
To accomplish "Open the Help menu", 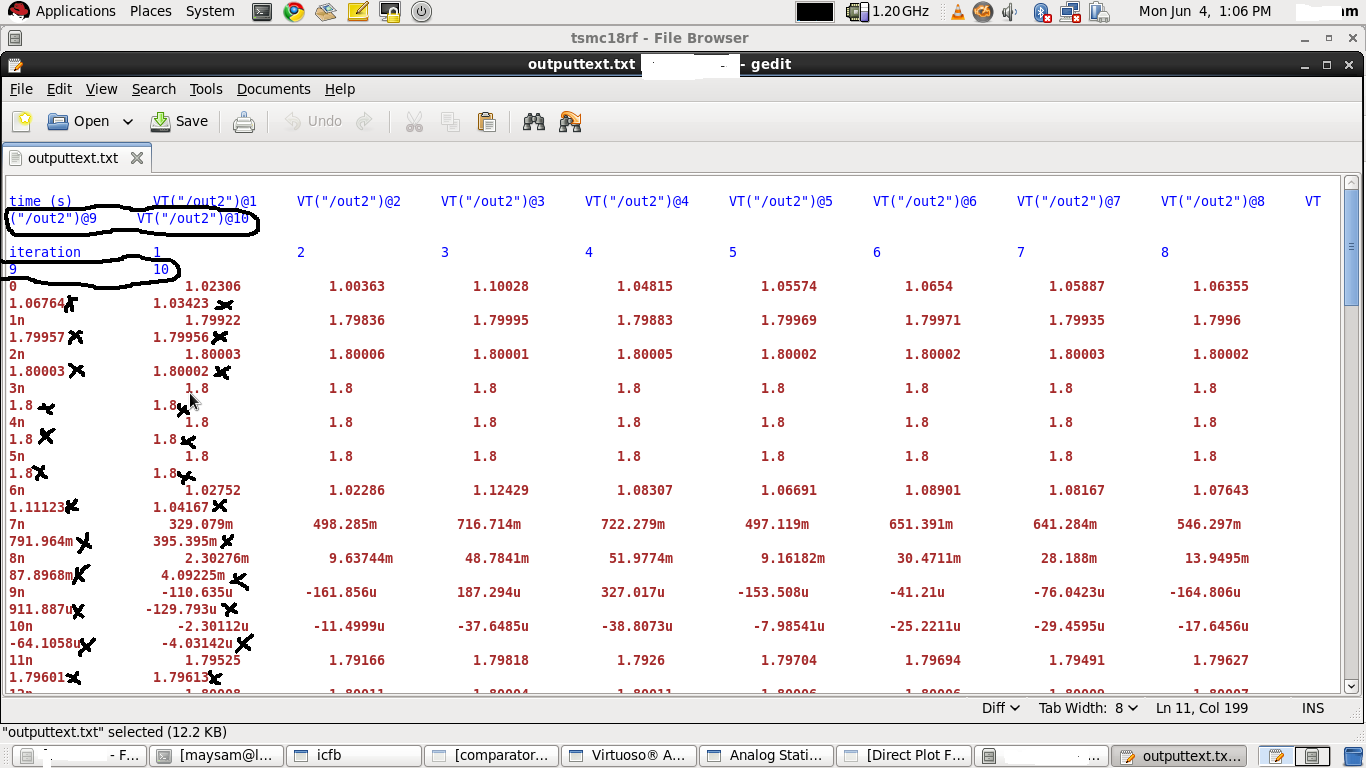I will tap(340, 89).
